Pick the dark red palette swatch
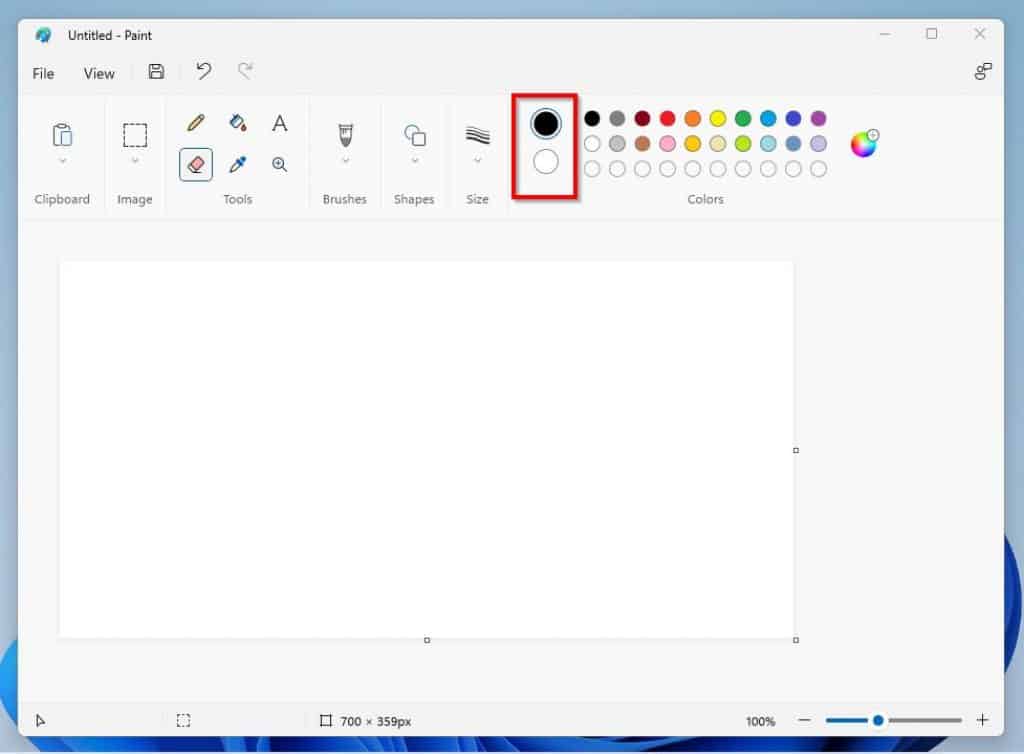This screenshot has width=1024, height=754. click(642, 118)
